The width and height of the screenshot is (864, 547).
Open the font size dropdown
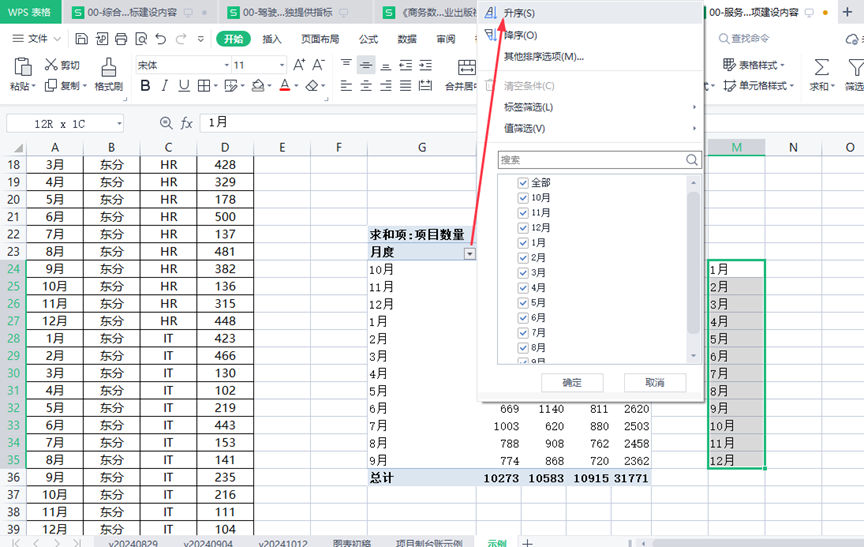coord(282,65)
